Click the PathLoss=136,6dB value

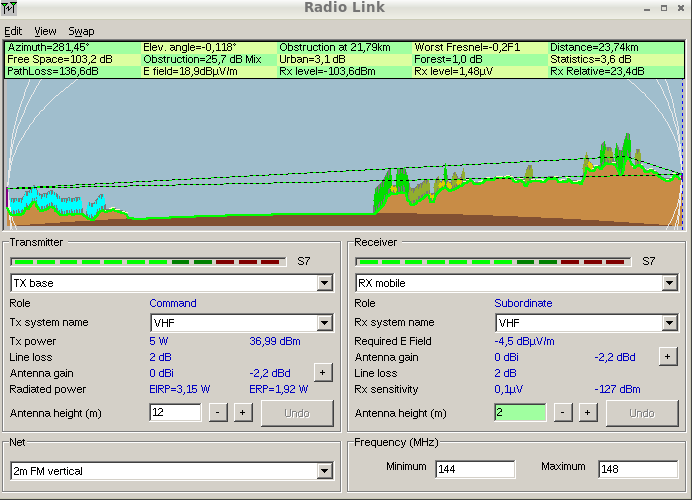coord(53,71)
